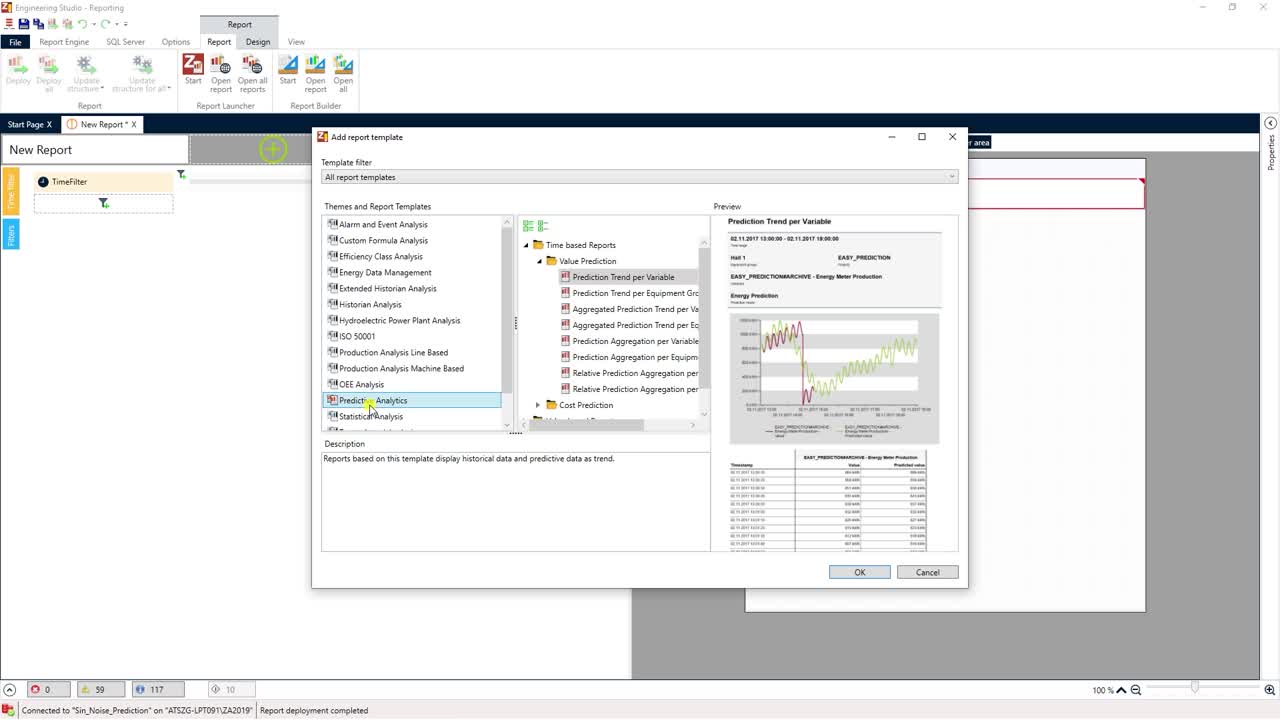Open the File menu
The width and height of the screenshot is (1280, 720).
(x=15, y=42)
